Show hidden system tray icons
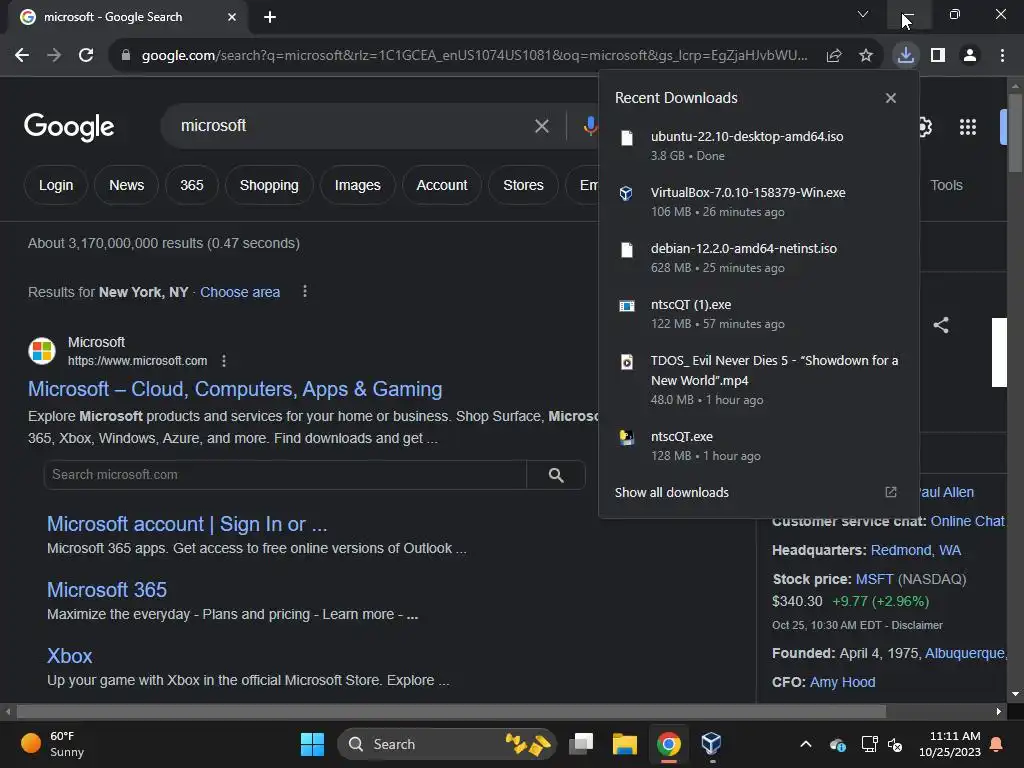 click(x=806, y=744)
